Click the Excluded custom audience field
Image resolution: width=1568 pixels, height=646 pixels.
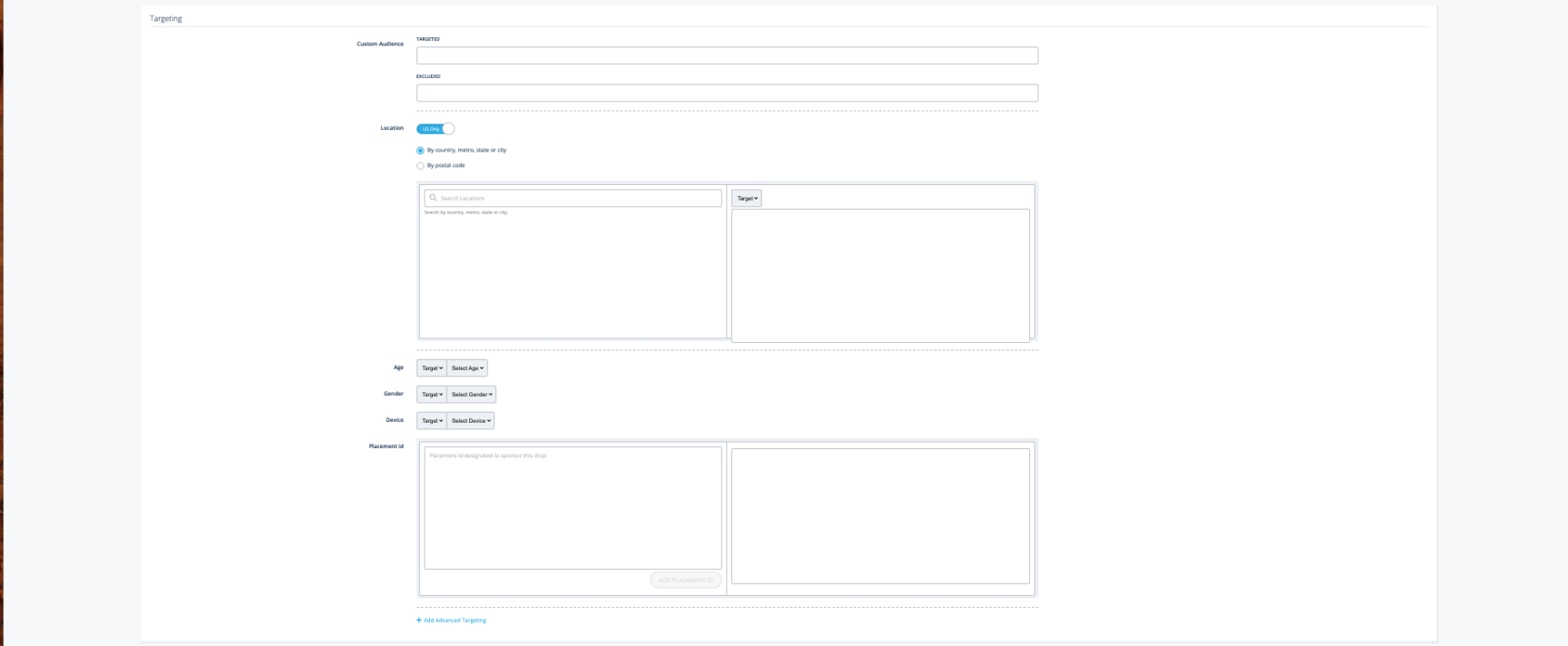pyautogui.click(x=727, y=93)
